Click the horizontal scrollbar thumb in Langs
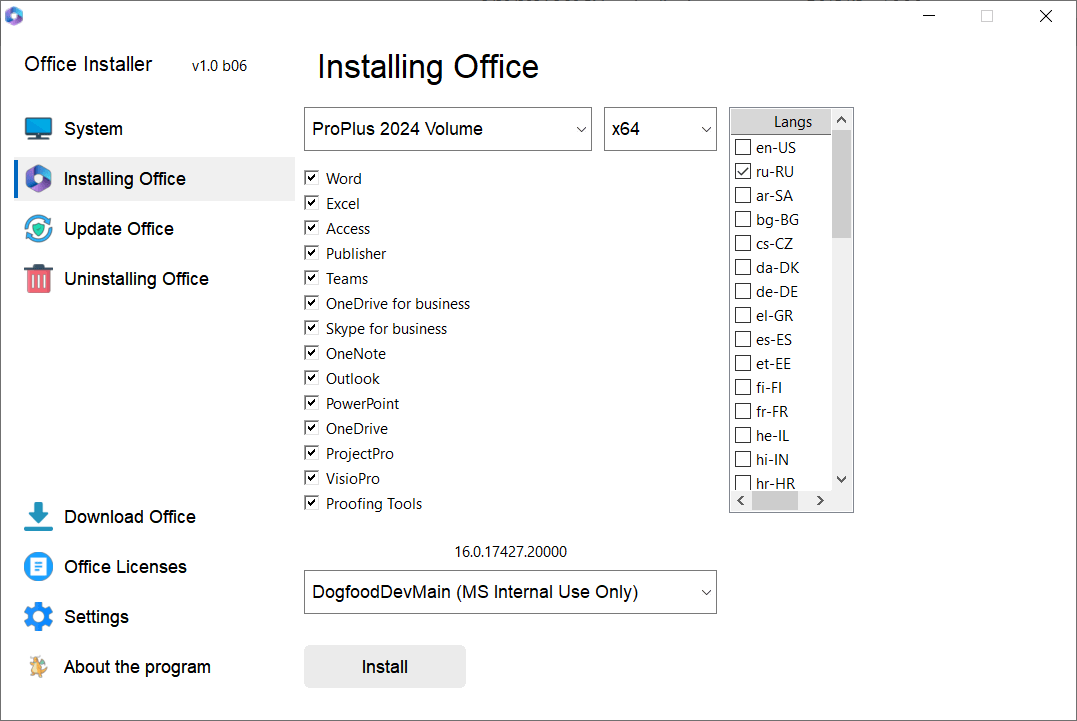Image resolution: width=1077 pixels, height=721 pixels. coord(775,501)
